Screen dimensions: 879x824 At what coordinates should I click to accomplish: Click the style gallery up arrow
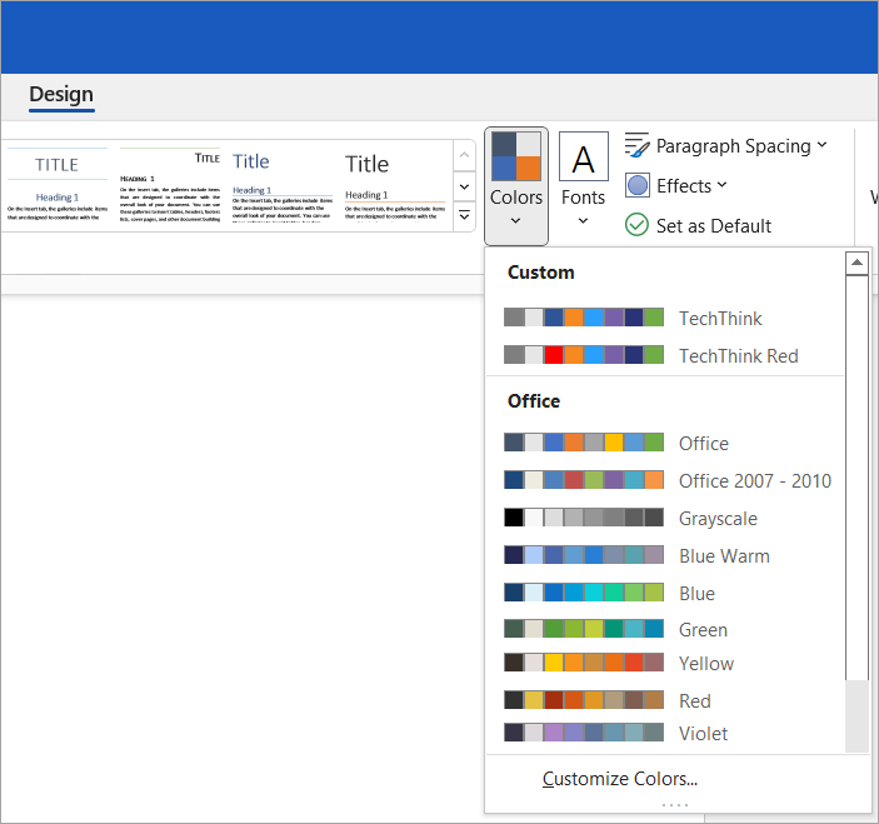(x=464, y=154)
